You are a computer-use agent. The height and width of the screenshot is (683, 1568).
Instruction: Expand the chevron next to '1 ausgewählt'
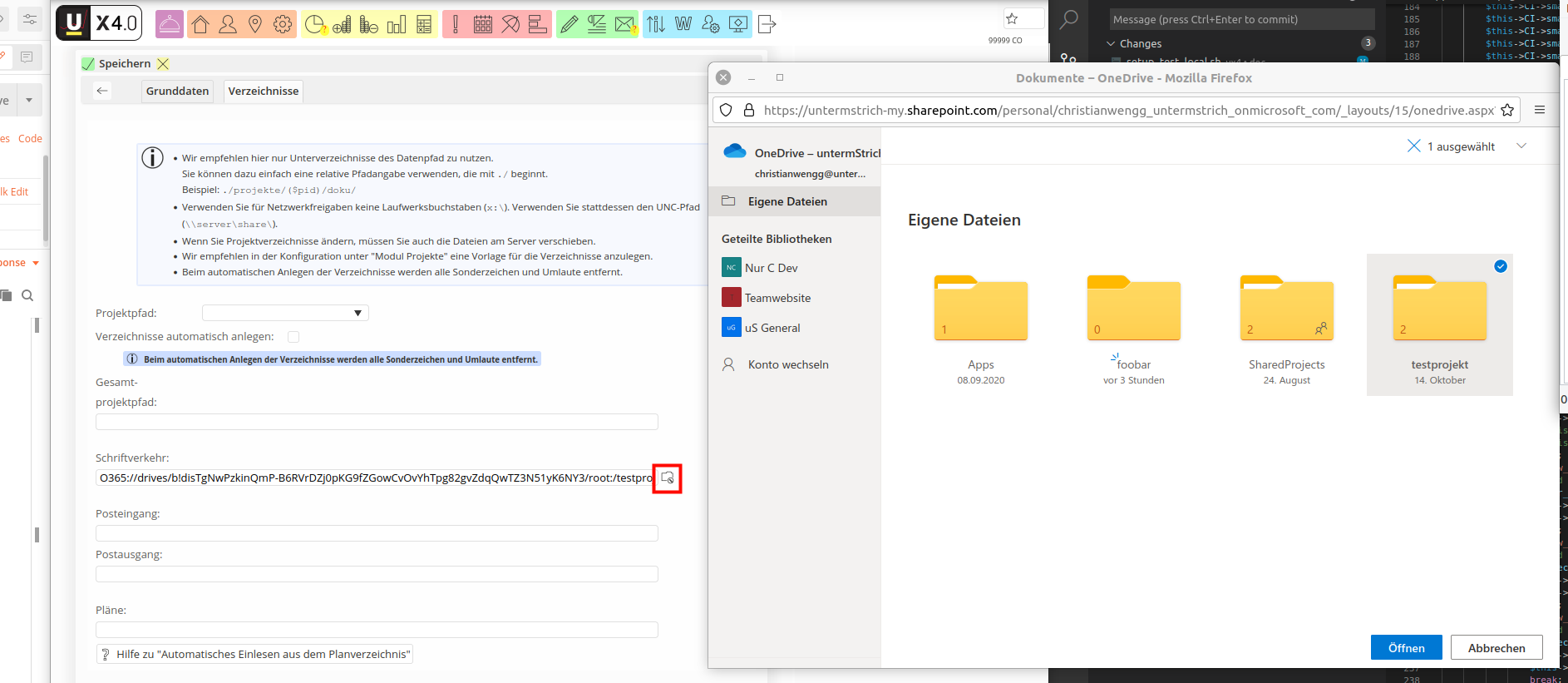1521,146
